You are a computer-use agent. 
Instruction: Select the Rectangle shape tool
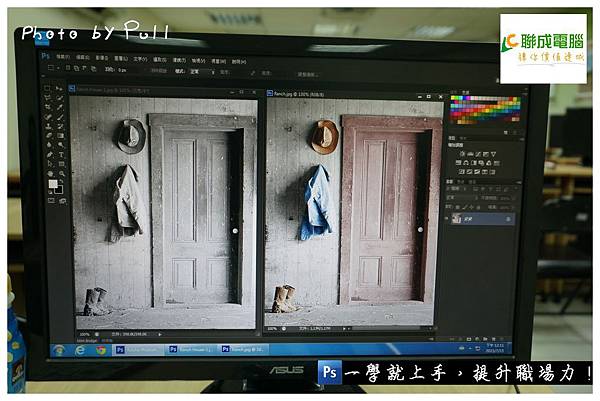click(x=62, y=164)
